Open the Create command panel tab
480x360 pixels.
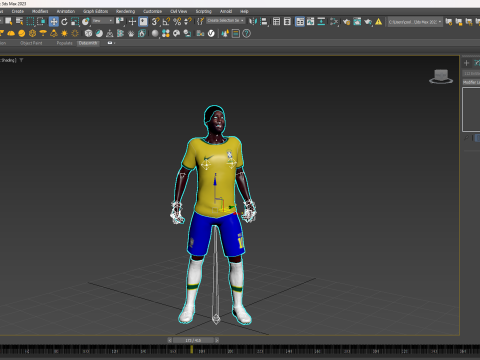(x=466, y=63)
